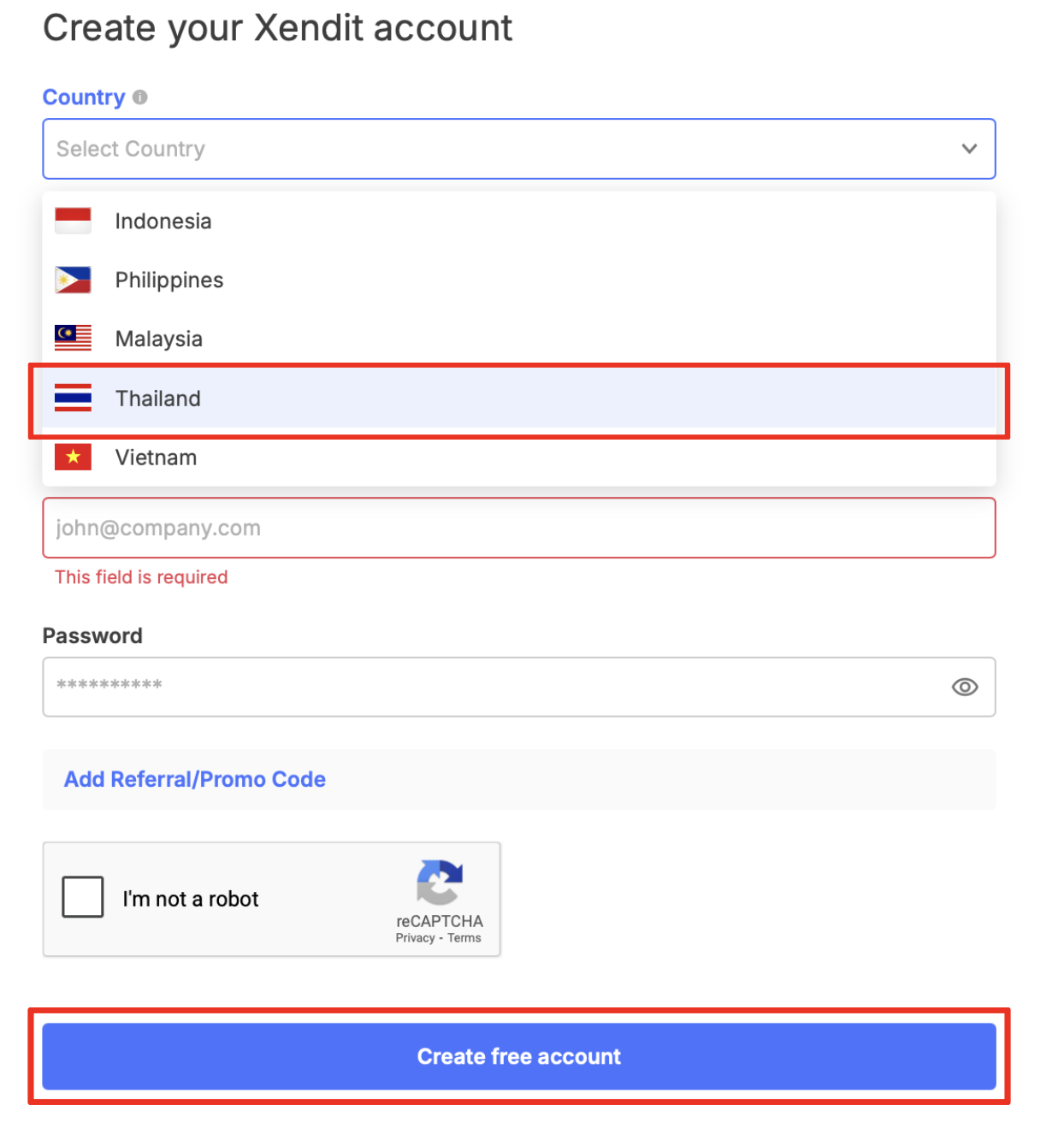Click the Indonesia flag icon
This screenshot has width=1064, height=1122.
(x=73, y=221)
